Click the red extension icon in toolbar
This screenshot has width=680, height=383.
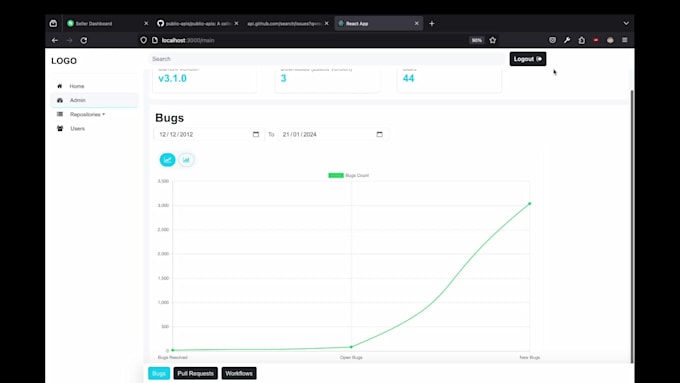click(596, 40)
